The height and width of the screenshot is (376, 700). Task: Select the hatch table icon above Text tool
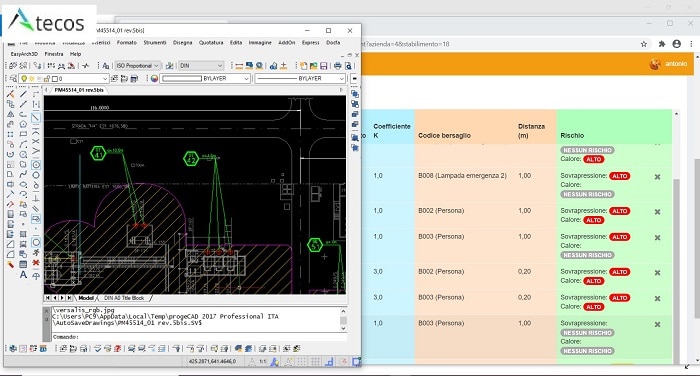(23, 264)
